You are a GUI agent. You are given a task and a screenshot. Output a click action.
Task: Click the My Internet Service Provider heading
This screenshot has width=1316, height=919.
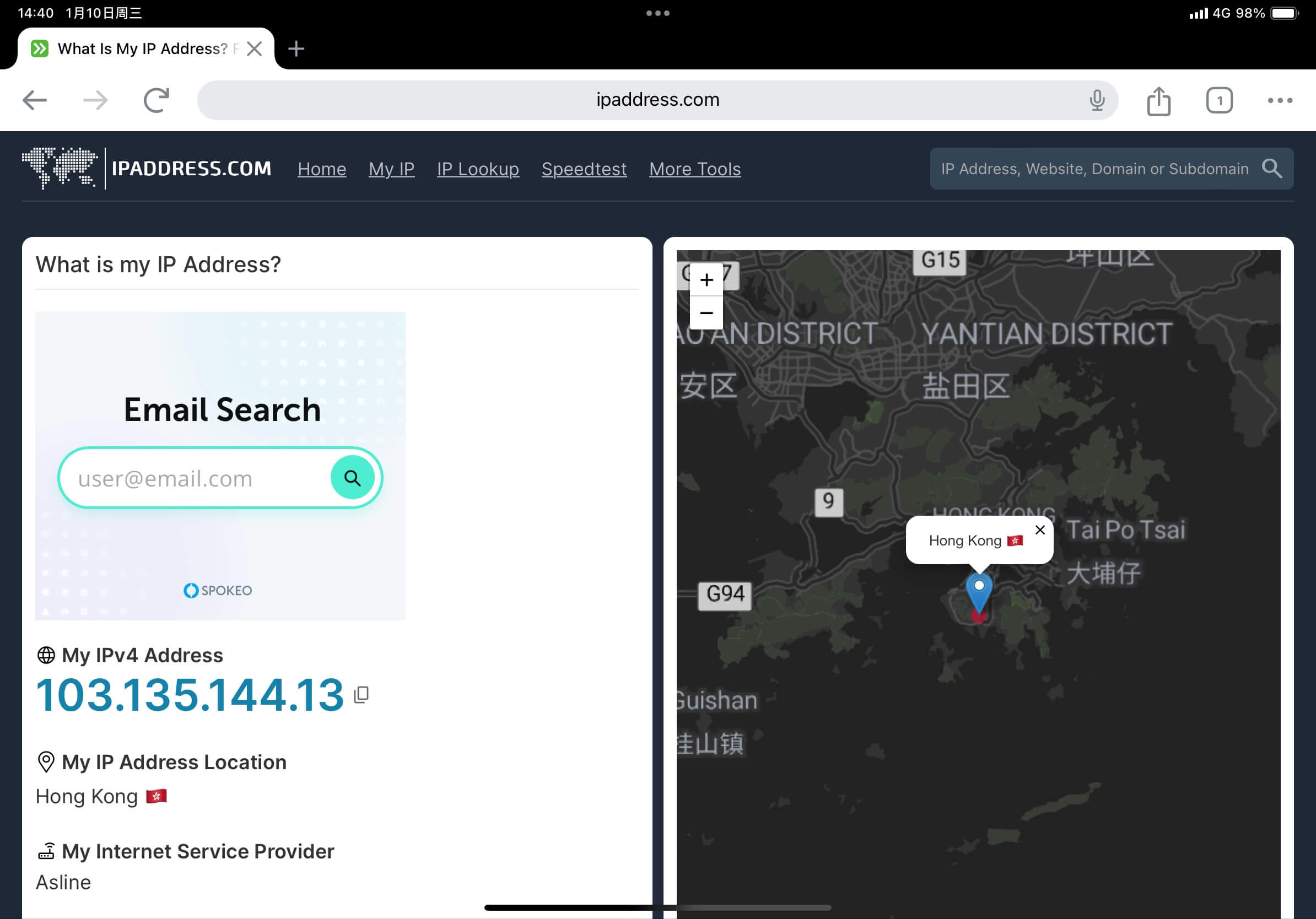click(x=198, y=851)
